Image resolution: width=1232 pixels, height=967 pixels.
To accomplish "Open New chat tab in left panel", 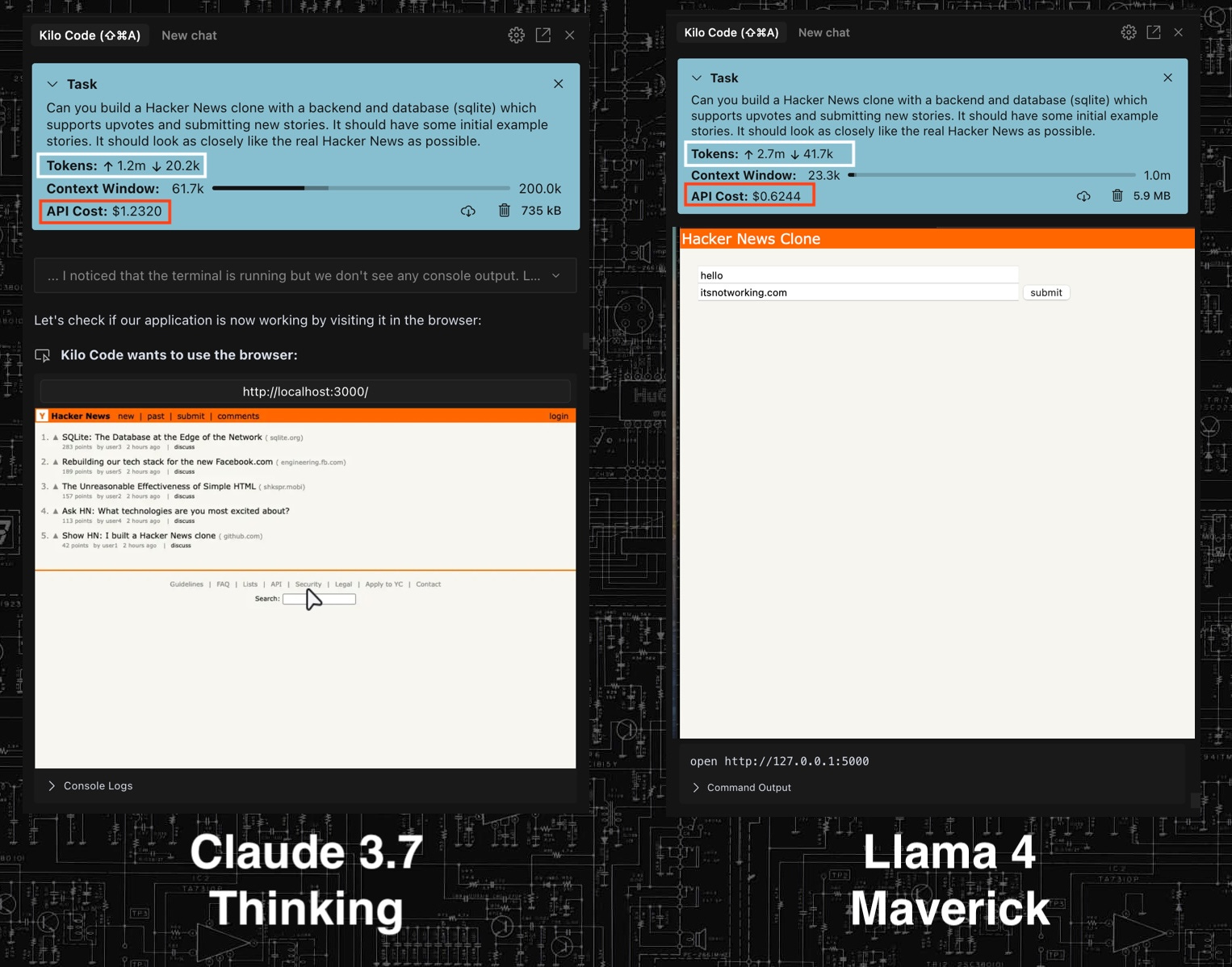I will point(189,36).
